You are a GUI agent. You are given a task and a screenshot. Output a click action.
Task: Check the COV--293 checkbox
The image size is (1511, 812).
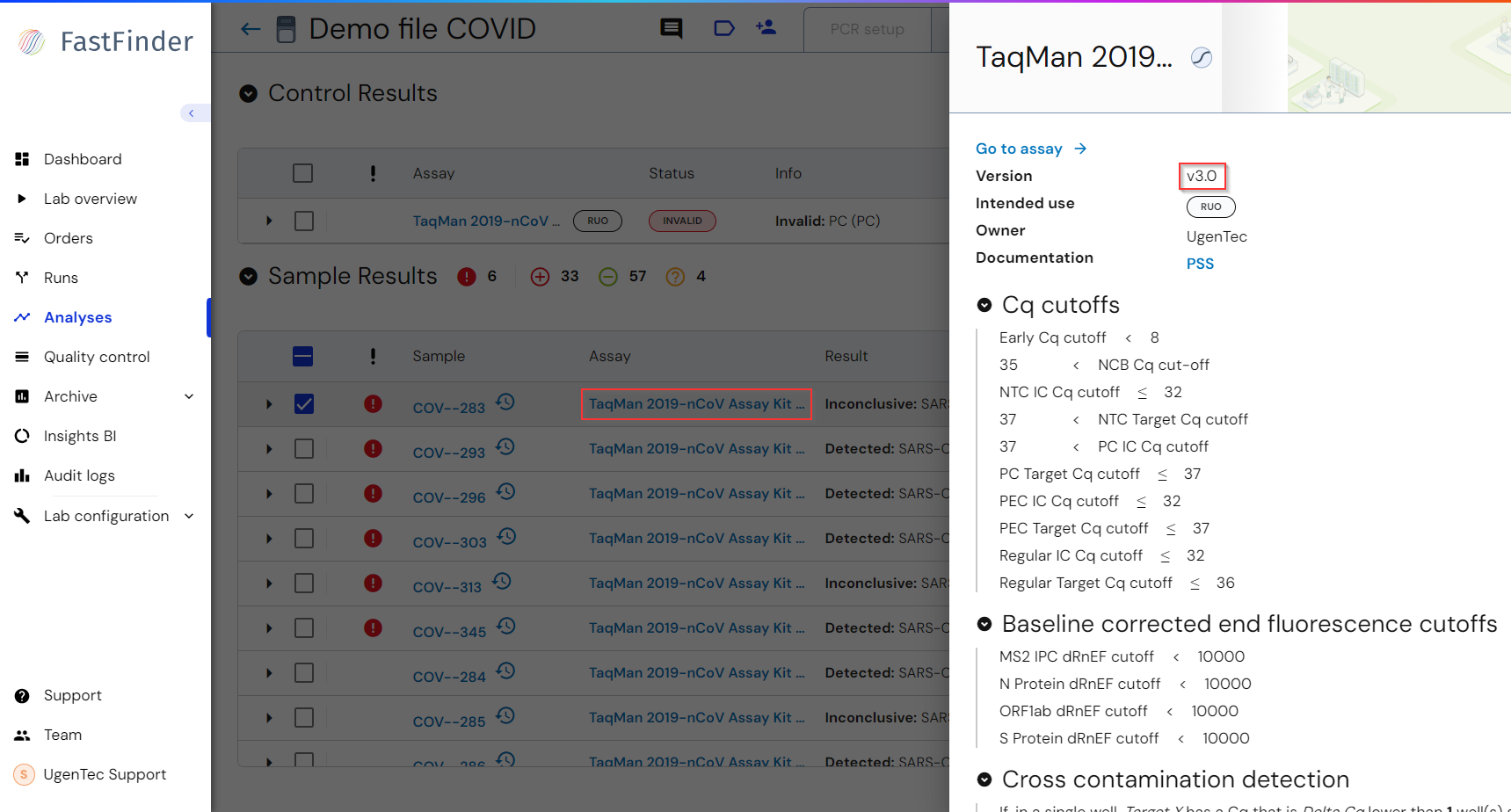point(304,448)
